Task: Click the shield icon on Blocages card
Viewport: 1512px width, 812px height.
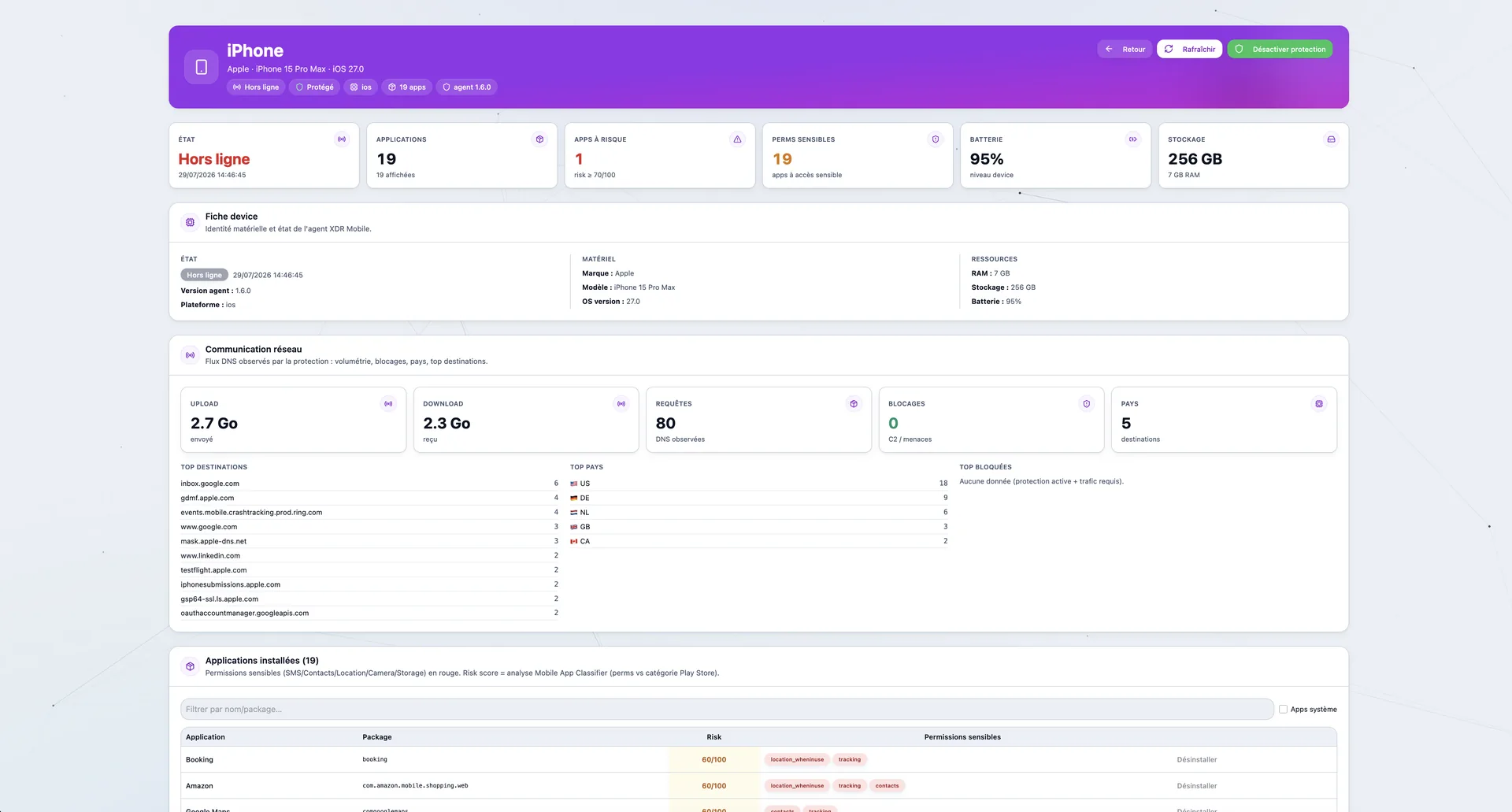Action: [1087, 404]
